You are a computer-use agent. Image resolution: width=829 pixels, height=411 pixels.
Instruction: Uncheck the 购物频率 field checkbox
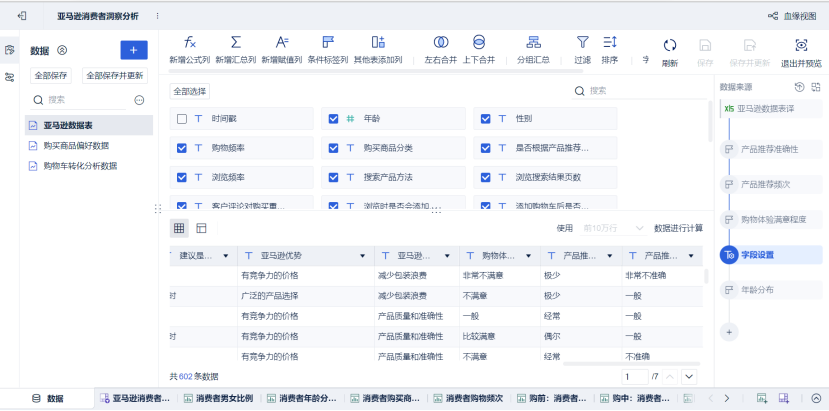(182, 149)
